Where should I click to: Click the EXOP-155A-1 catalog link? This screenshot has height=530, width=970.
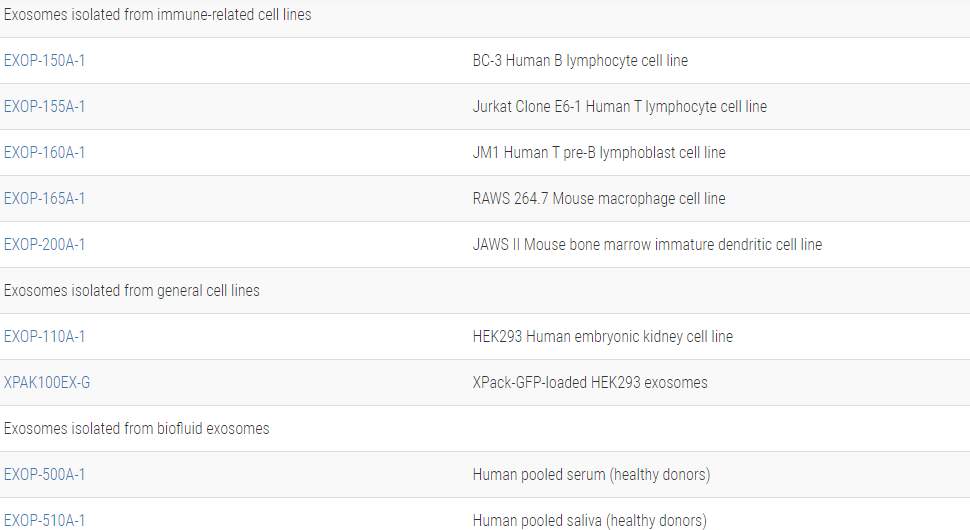[45, 107]
